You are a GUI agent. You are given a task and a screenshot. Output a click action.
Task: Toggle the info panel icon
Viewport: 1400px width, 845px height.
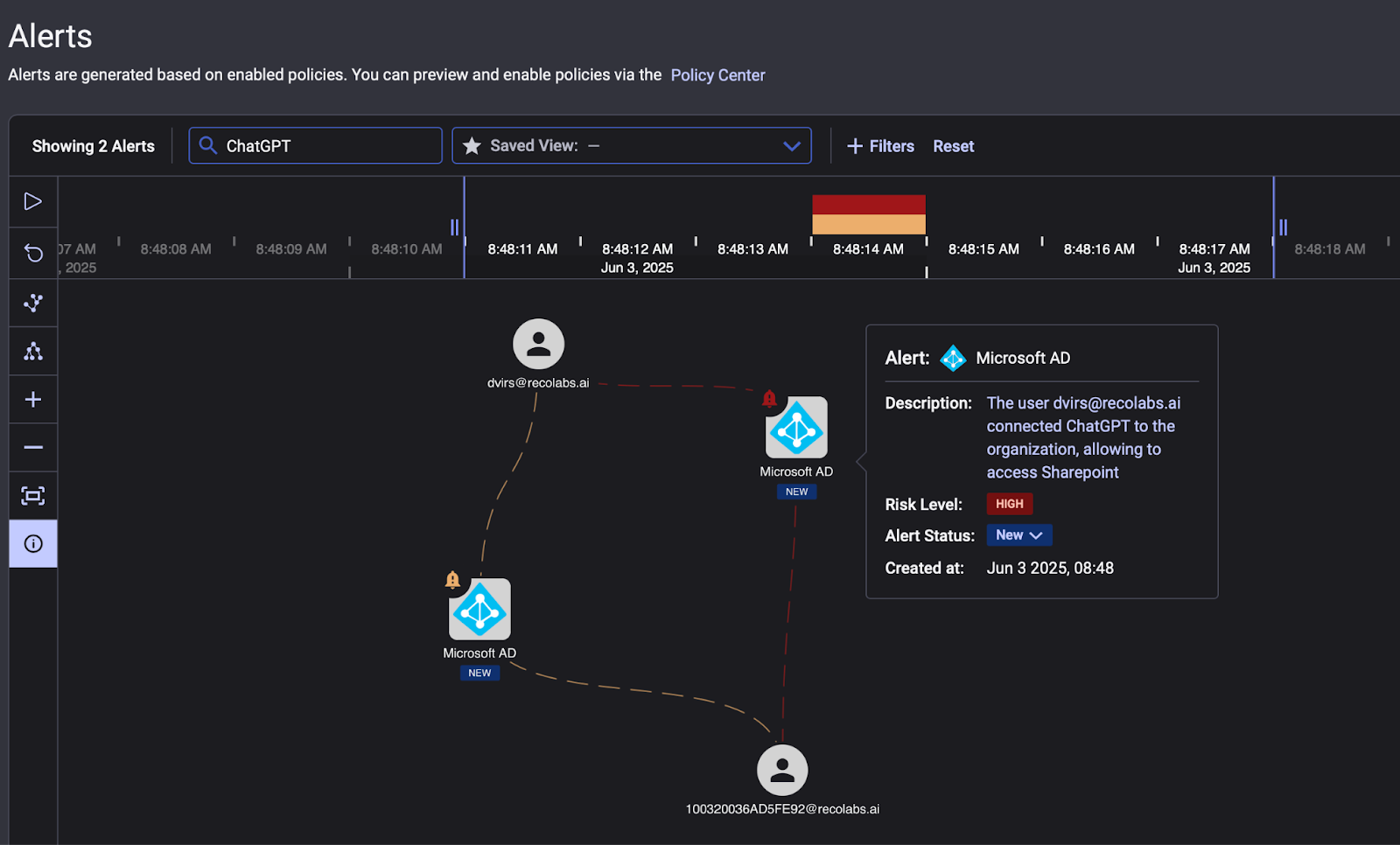point(33,544)
